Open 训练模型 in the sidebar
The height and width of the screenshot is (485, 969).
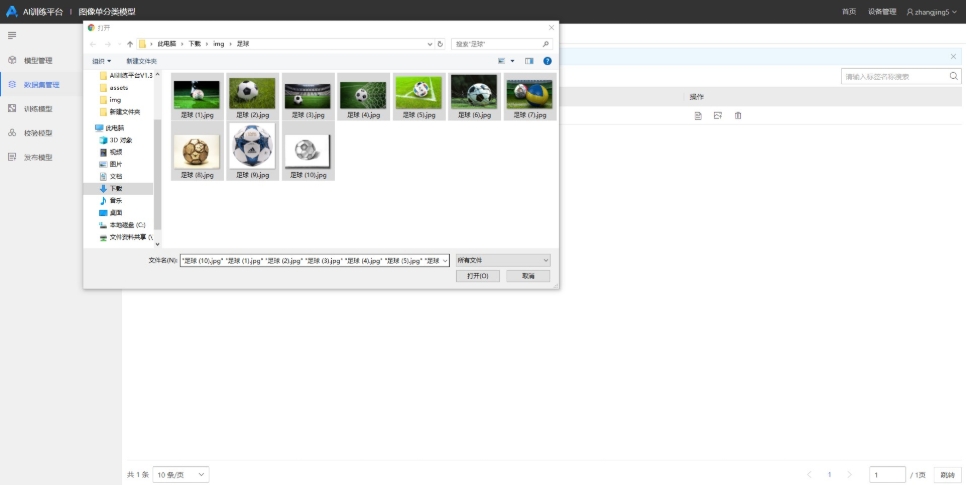click(38, 108)
